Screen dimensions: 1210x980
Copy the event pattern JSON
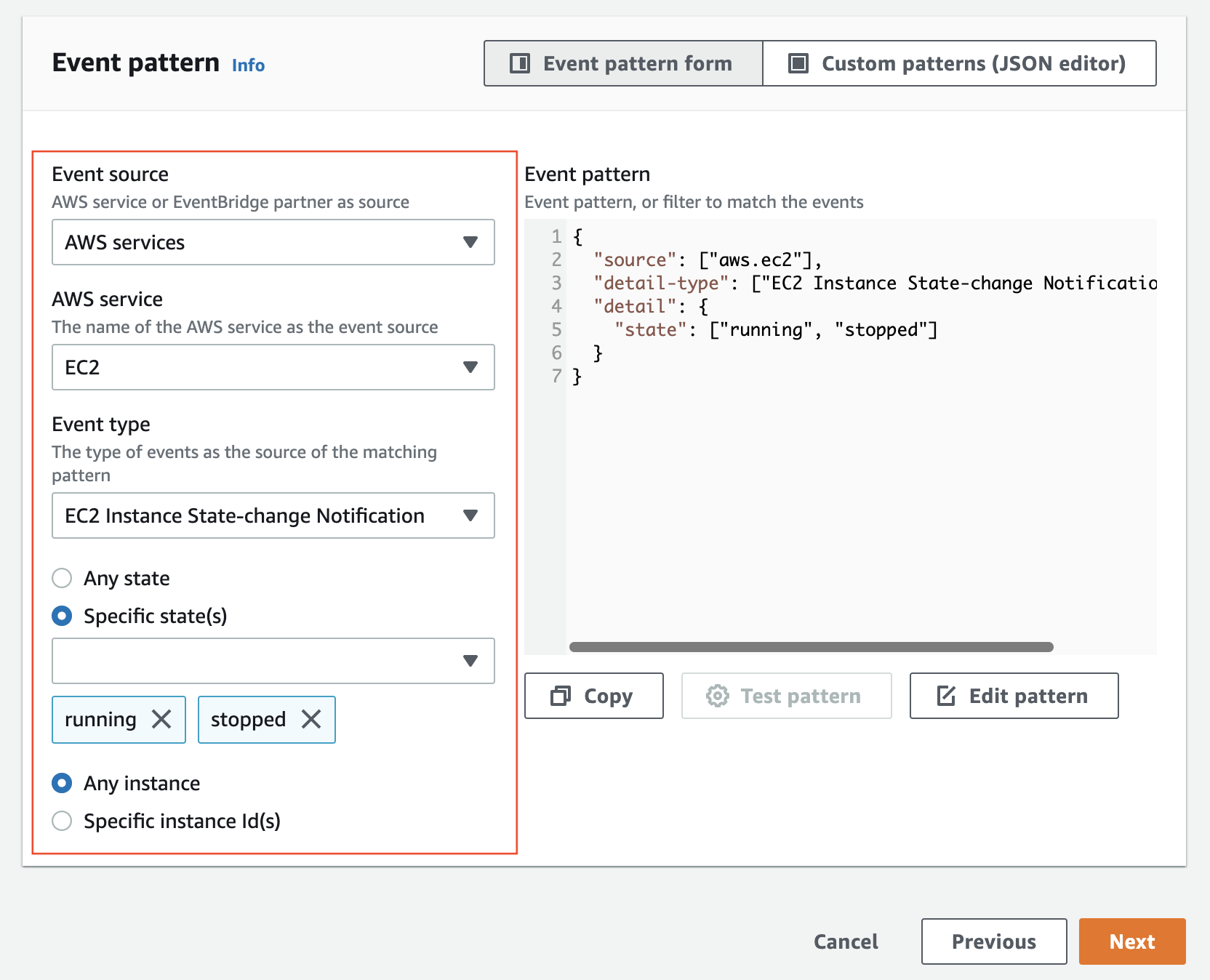(594, 696)
